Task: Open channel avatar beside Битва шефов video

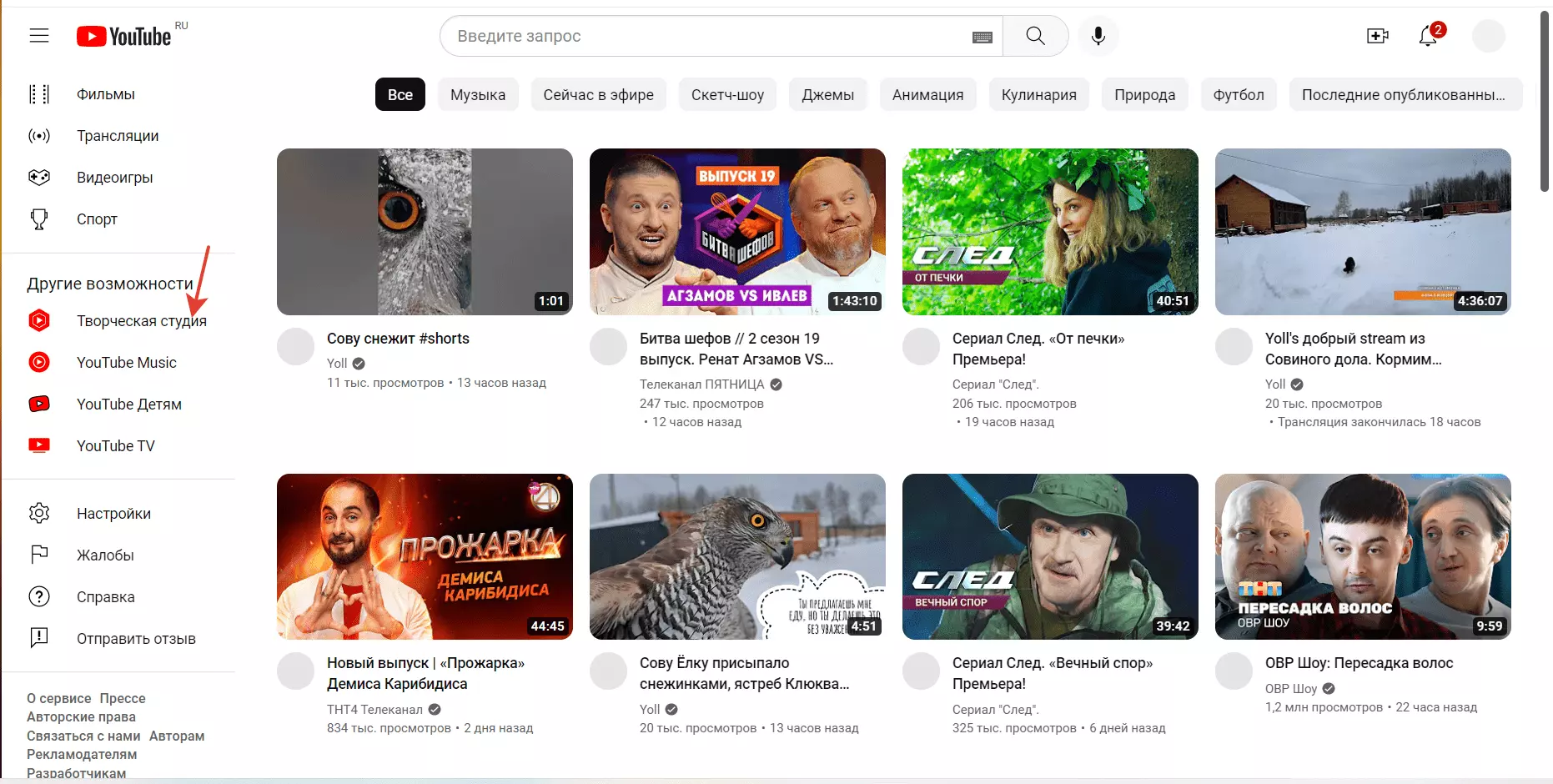Action: coord(608,346)
